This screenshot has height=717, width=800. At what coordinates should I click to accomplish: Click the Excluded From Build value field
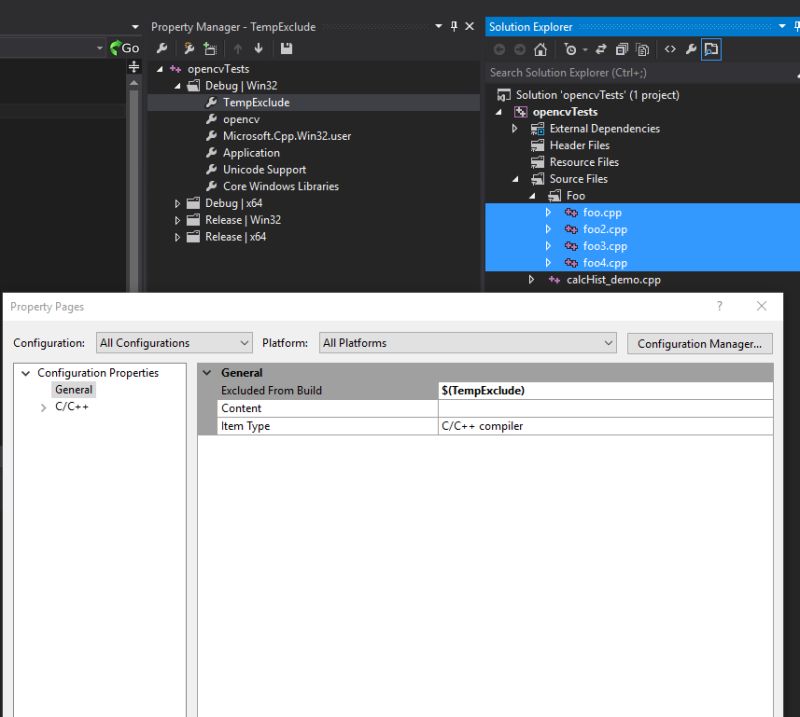(x=600, y=390)
